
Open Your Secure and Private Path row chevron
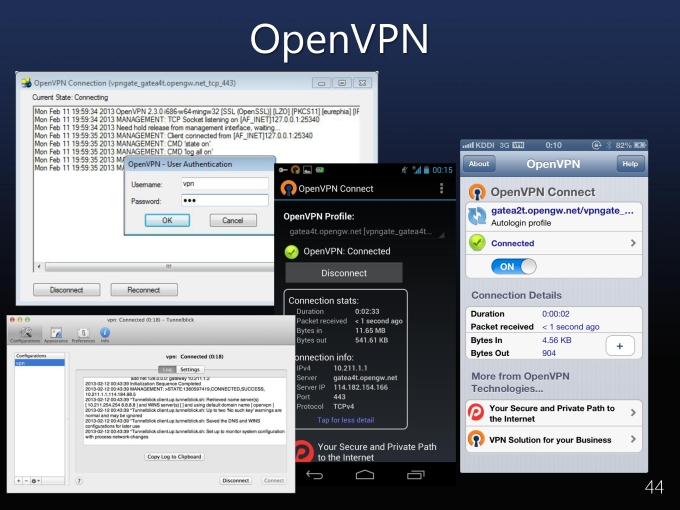(x=633, y=412)
